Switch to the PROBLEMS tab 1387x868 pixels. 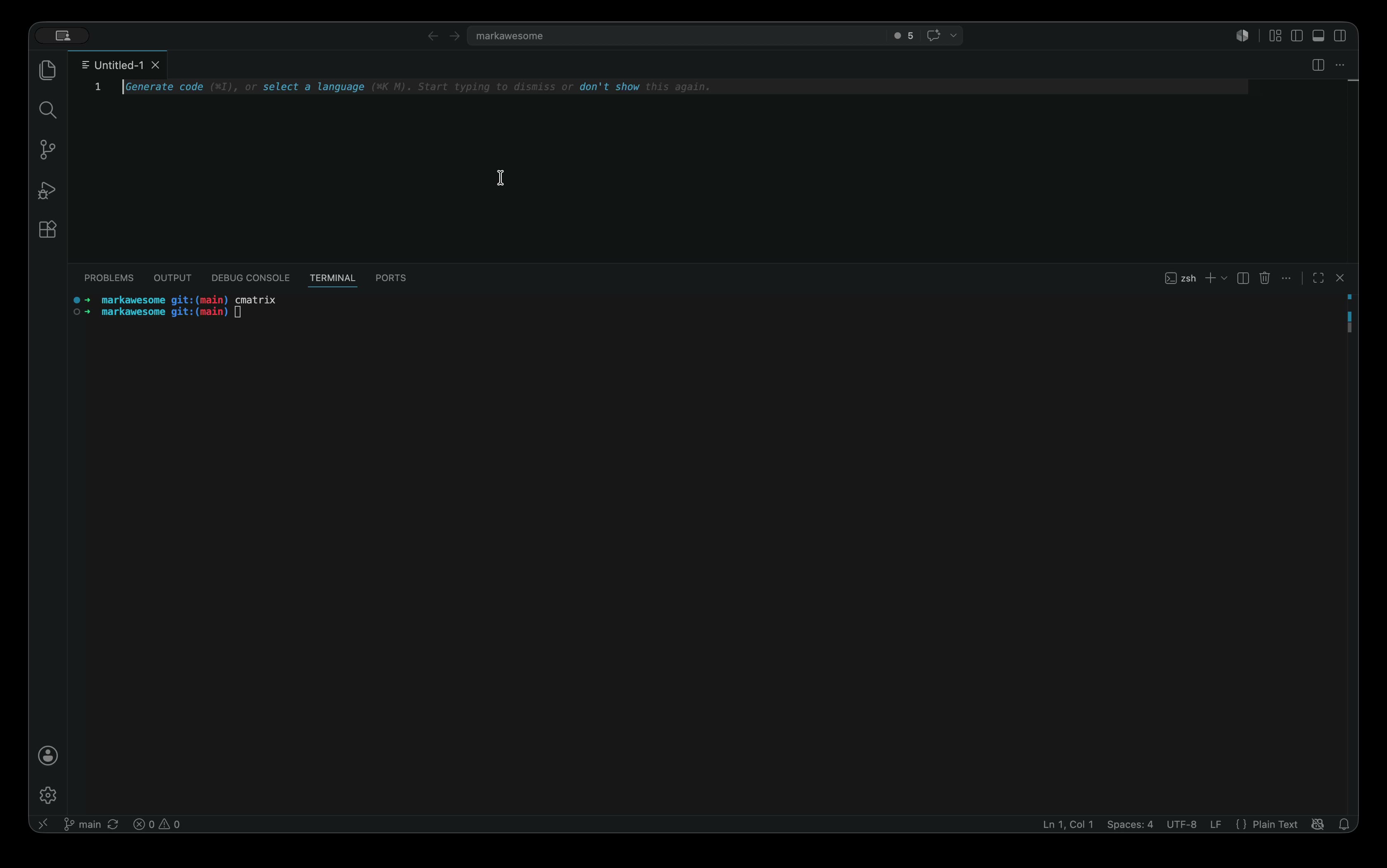[109, 278]
